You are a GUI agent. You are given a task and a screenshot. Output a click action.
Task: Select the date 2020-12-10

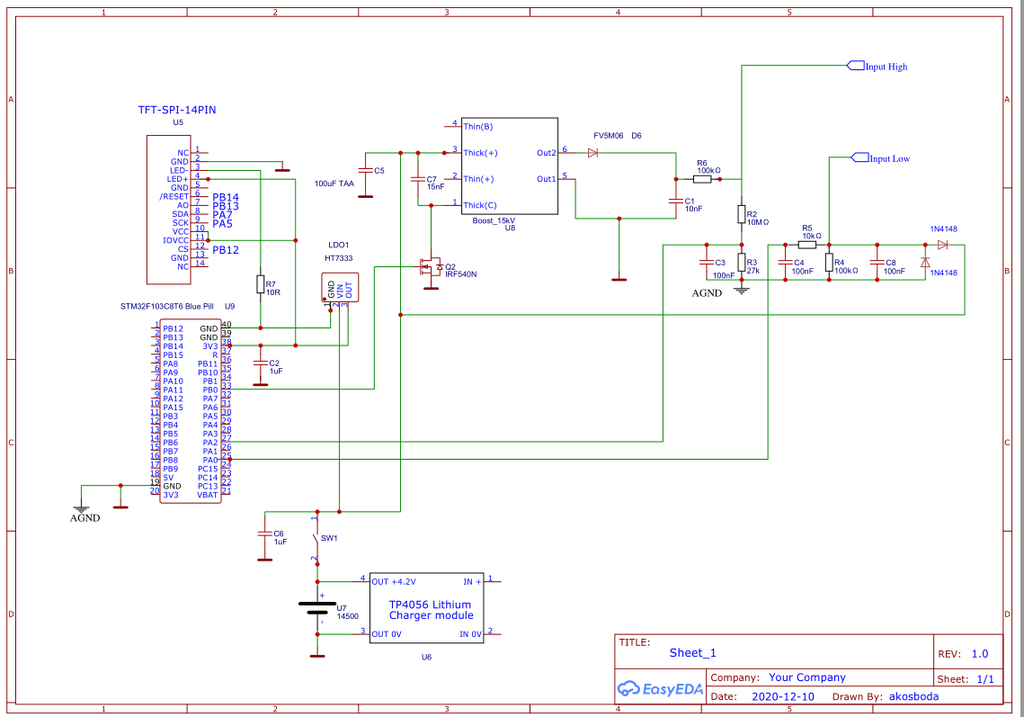click(x=783, y=697)
